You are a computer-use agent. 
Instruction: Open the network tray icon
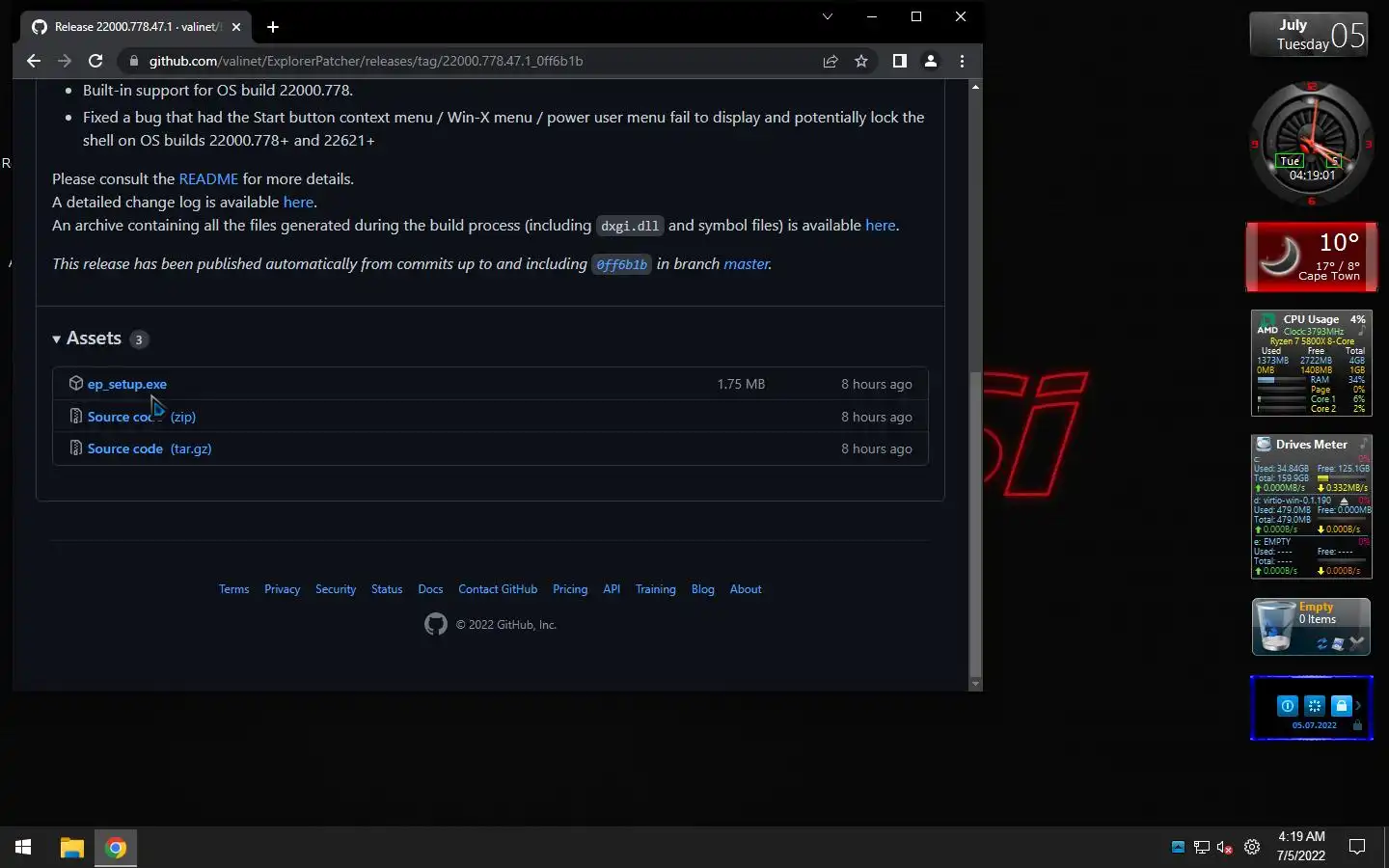tap(1201, 847)
